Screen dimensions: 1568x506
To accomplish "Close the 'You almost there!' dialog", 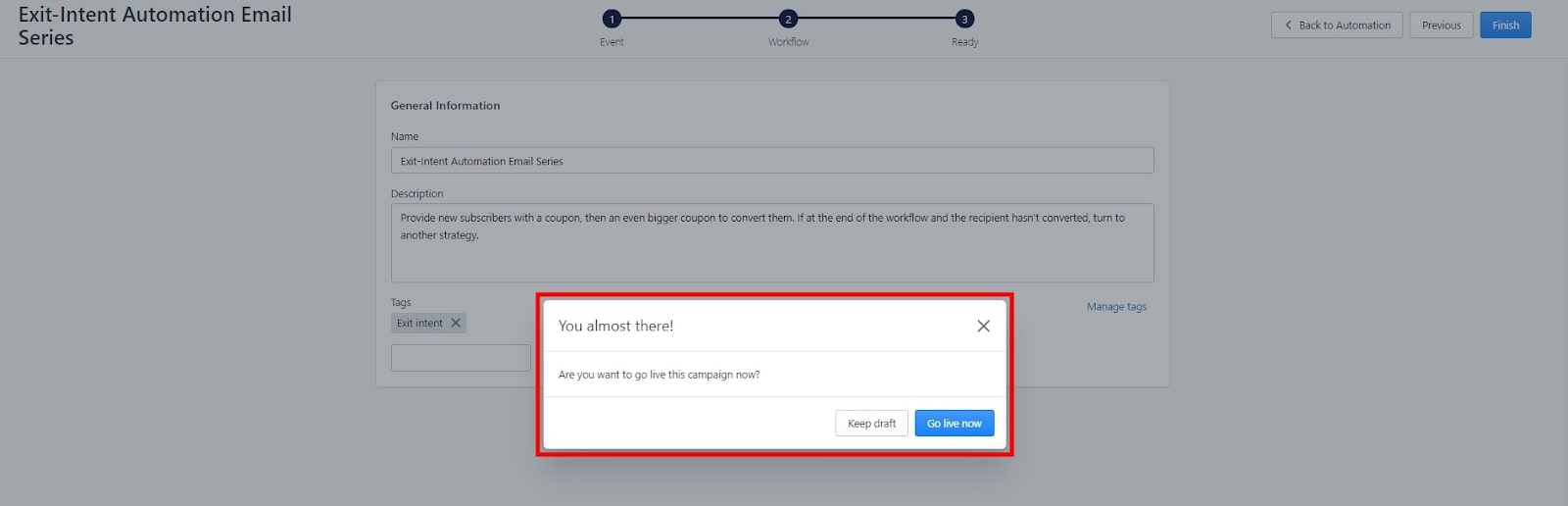I will (983, 326).
